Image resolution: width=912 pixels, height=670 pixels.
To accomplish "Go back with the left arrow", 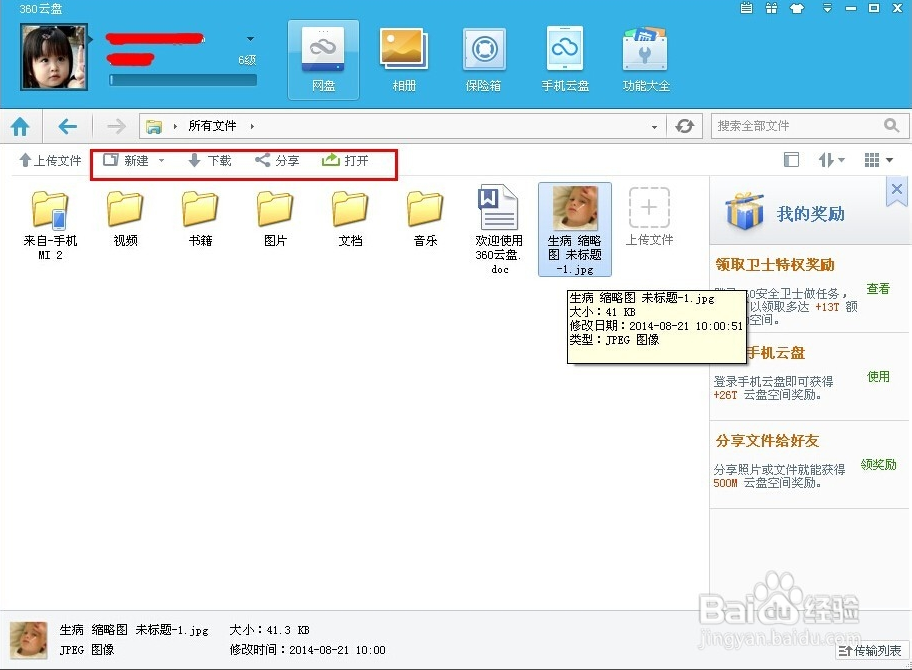I will [67, 126].
